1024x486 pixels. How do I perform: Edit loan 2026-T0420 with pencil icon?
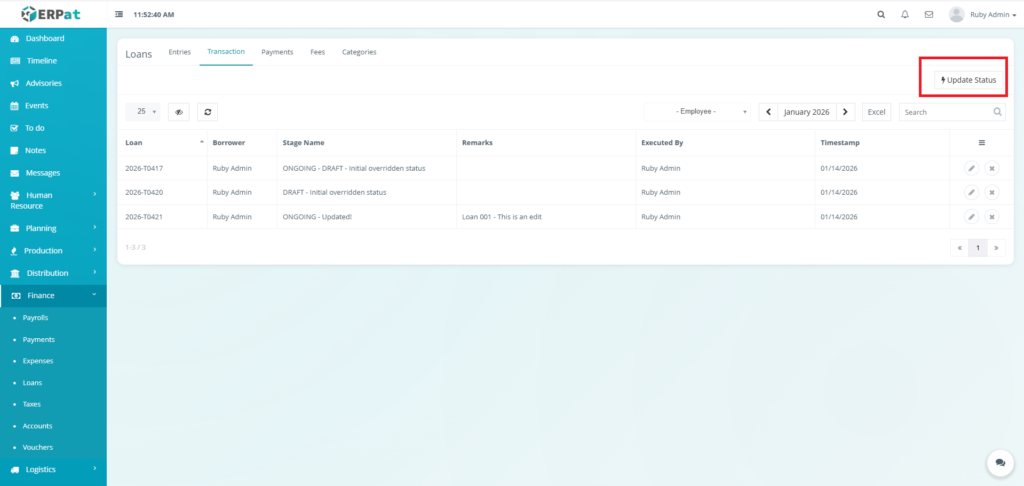(x=971, y=192)
